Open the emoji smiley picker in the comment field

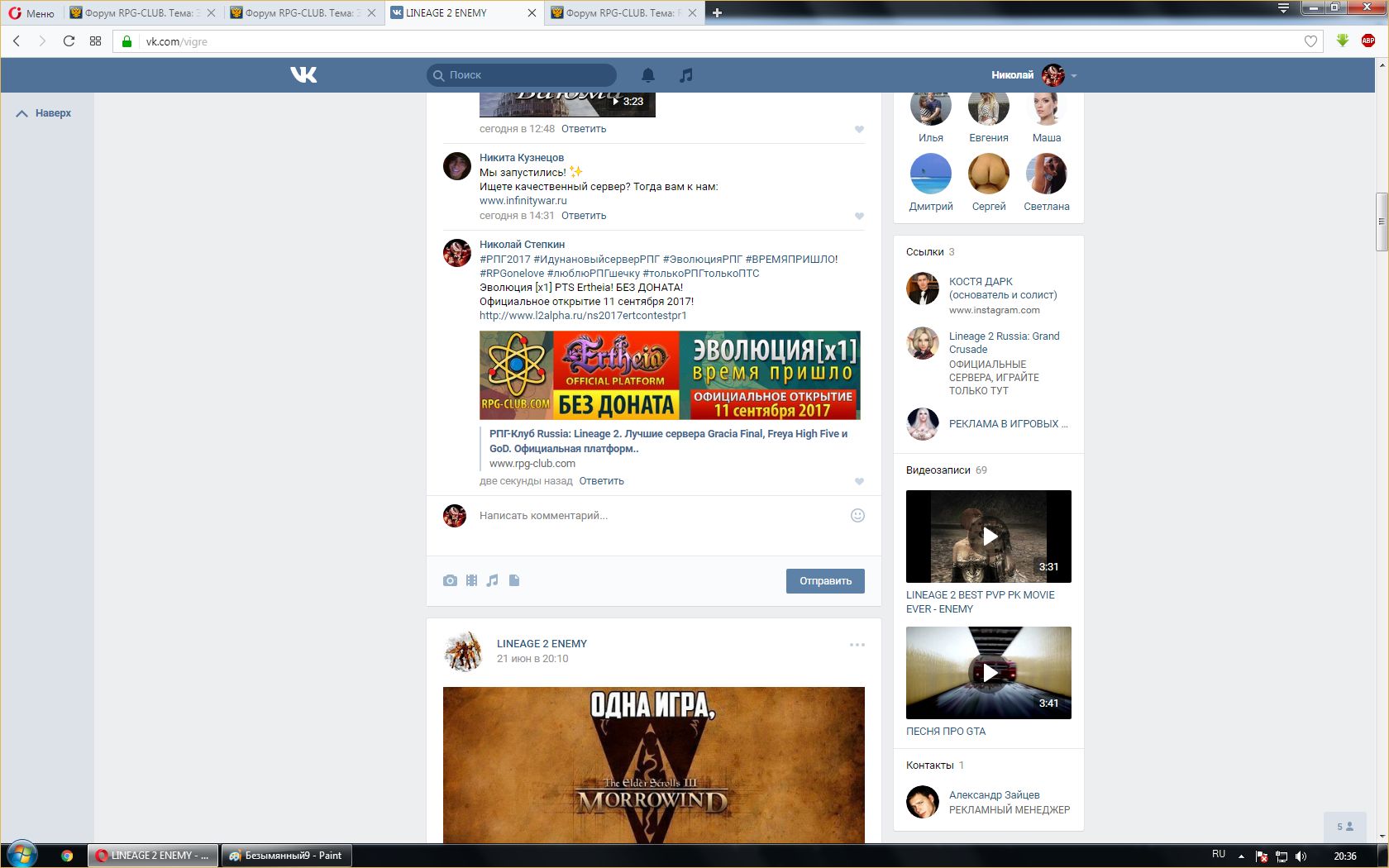pyautogui.click(x=857, y=515)
